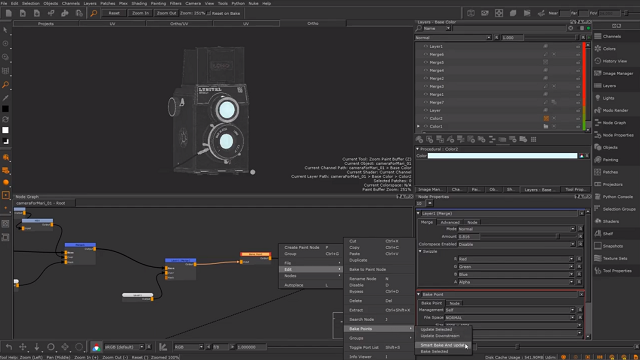
Task: Open the Selection Groups palette
Action: coord(619,209)
